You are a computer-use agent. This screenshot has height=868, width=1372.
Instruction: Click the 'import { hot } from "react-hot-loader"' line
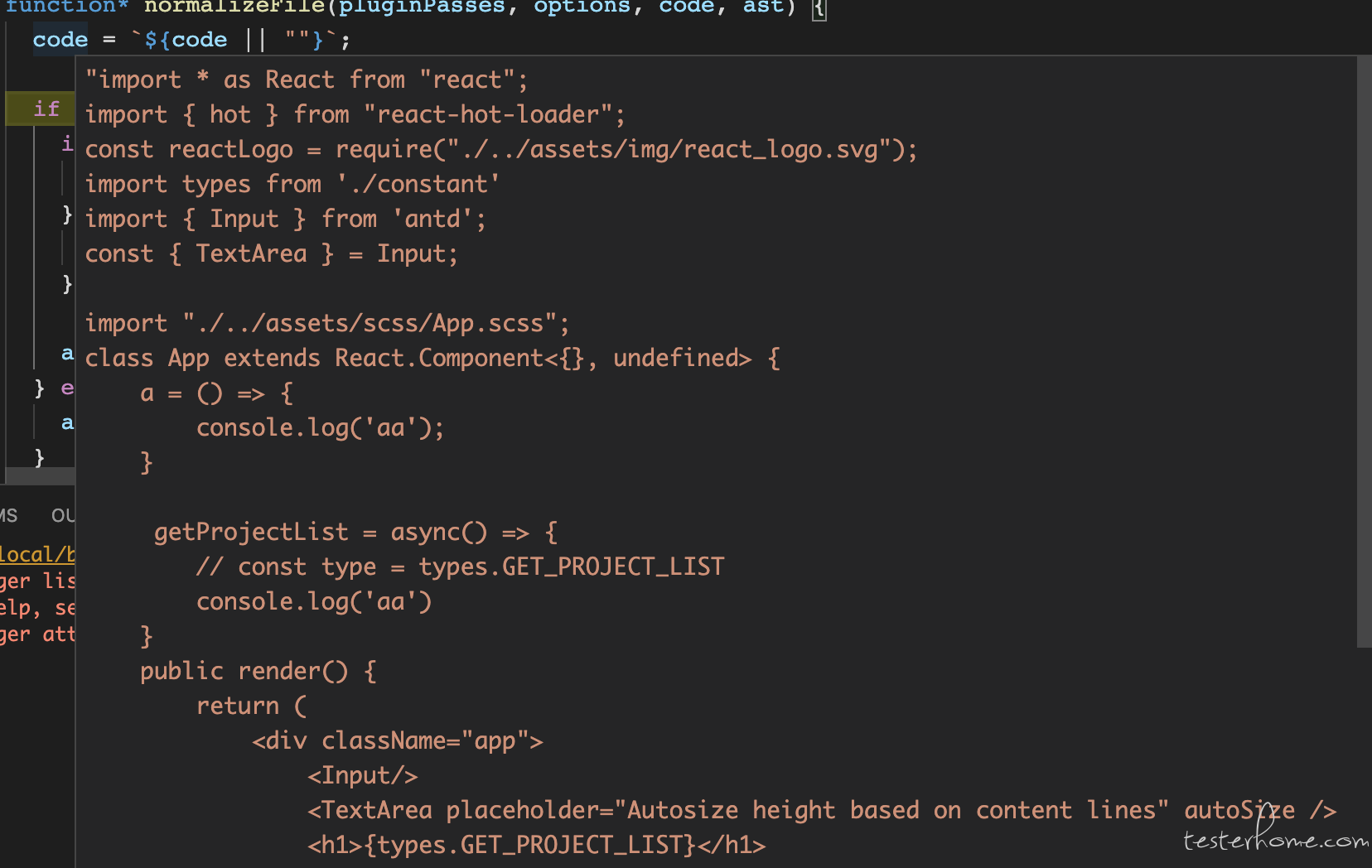click(355, 114)
